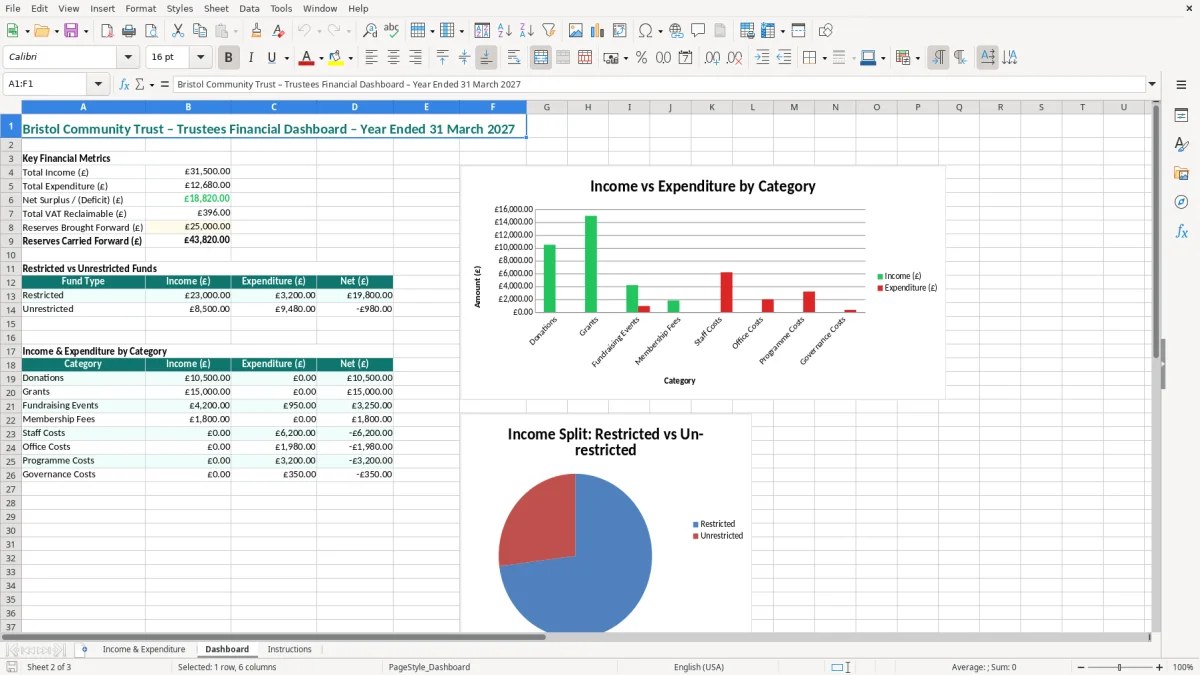The width and height of the screenshot is (1200, 675).
Task: Click the Copy icon
Action: [199, 31]
